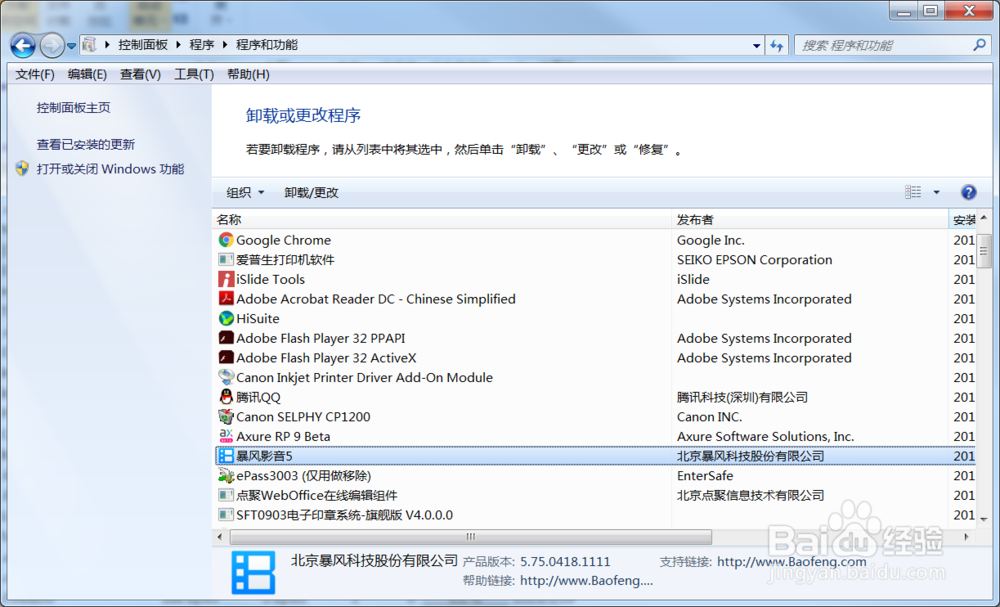Click the 腾讯QQ penguin icon
Image resolution: width=1000 pixels, height=607 pixels.
pyautogui.click(x=226, y=397)
